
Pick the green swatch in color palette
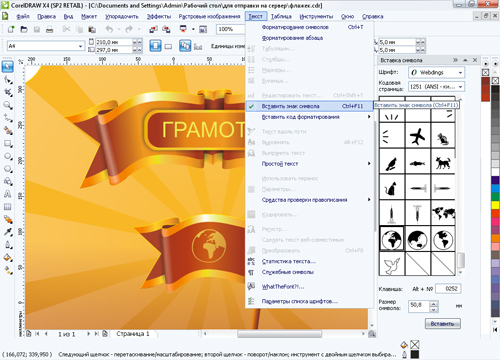(x=495, y=197)
